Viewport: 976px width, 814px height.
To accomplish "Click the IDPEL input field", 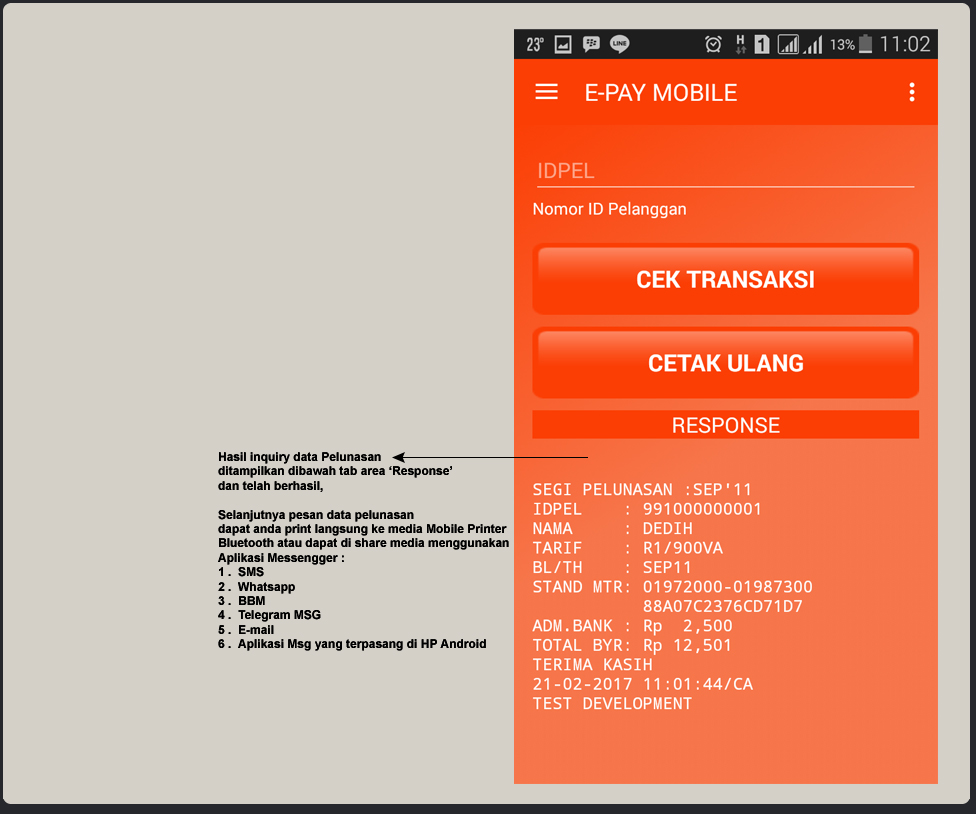I will (x=725, y=171).
